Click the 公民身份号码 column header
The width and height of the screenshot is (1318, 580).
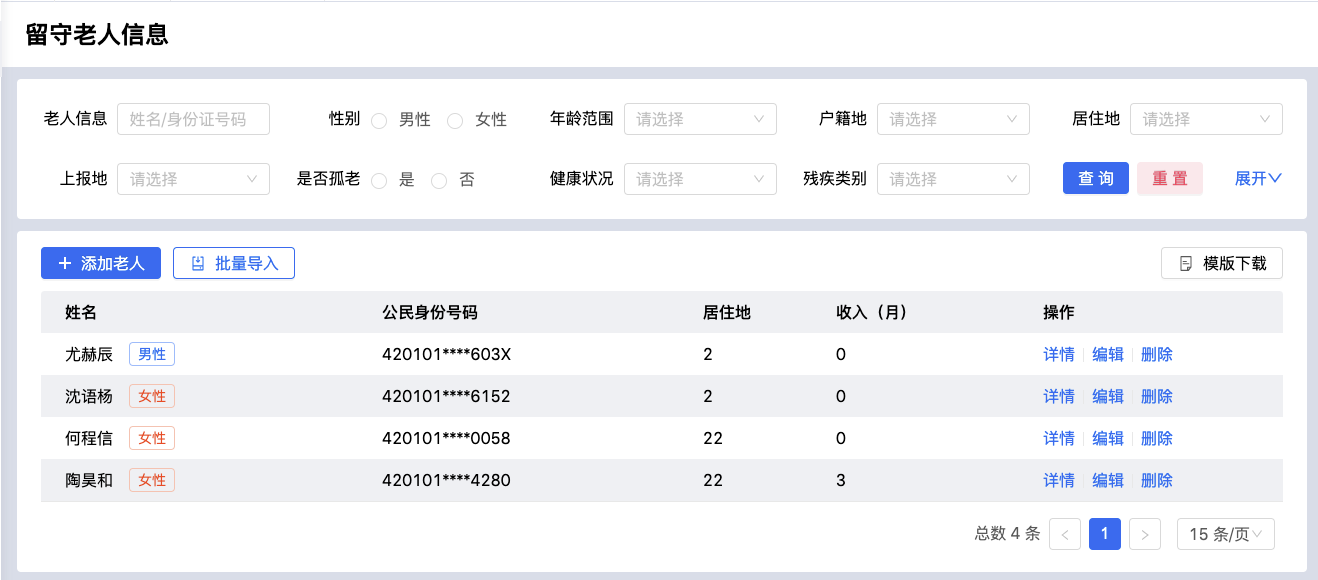[430, 312]
